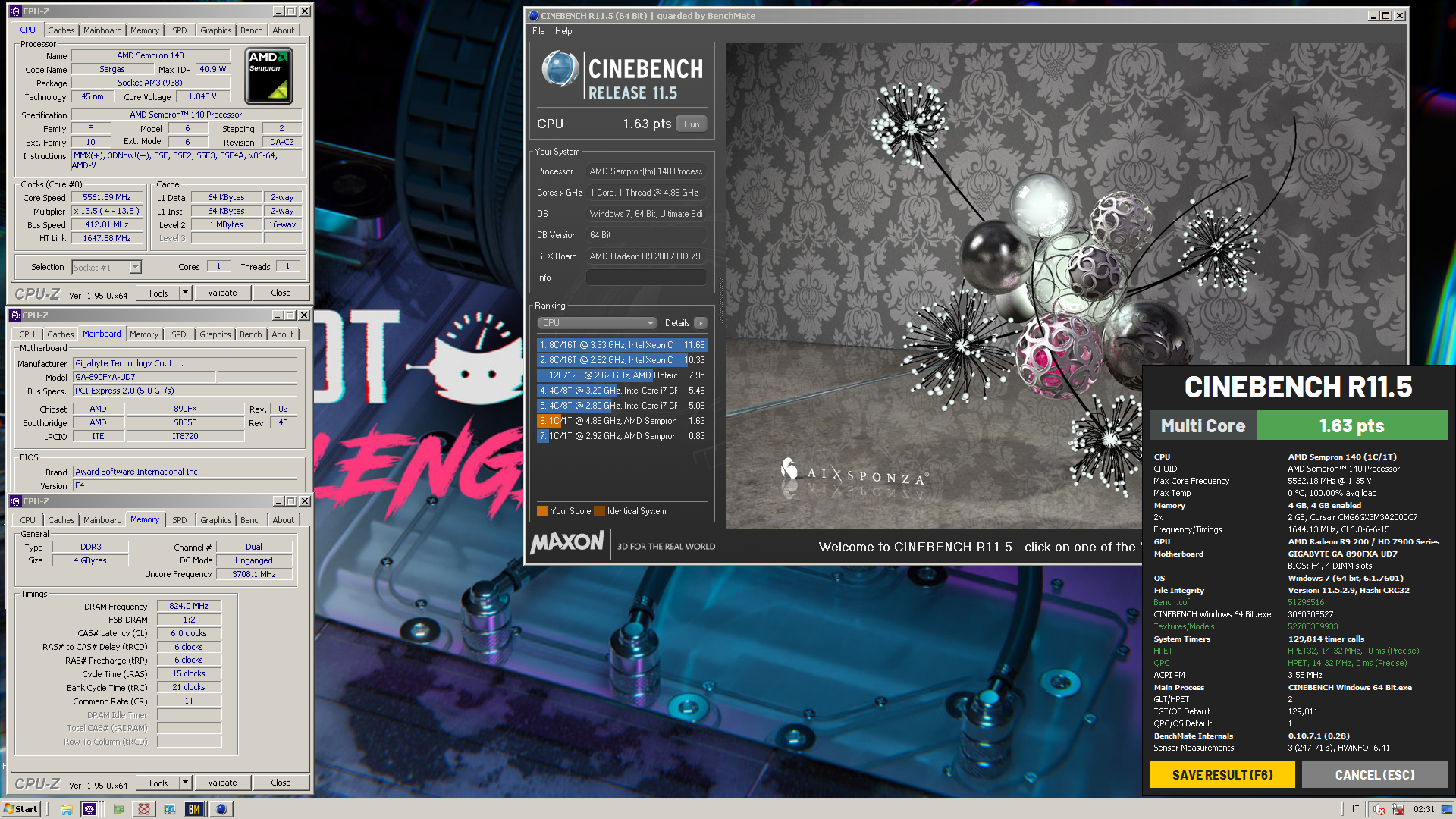1456x819 pixels.
Task: Click the BenchMate BM taskbar icon
Action: (x=194, y=809)
